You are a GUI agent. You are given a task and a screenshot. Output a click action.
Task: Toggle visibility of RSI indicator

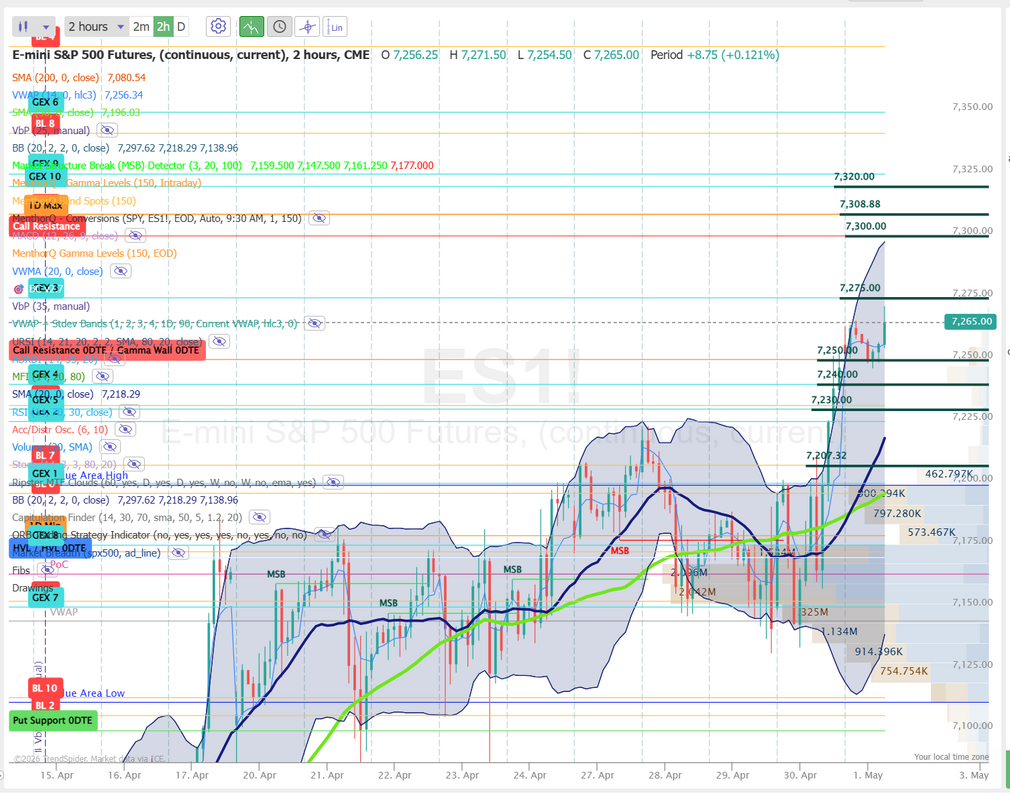129,412
